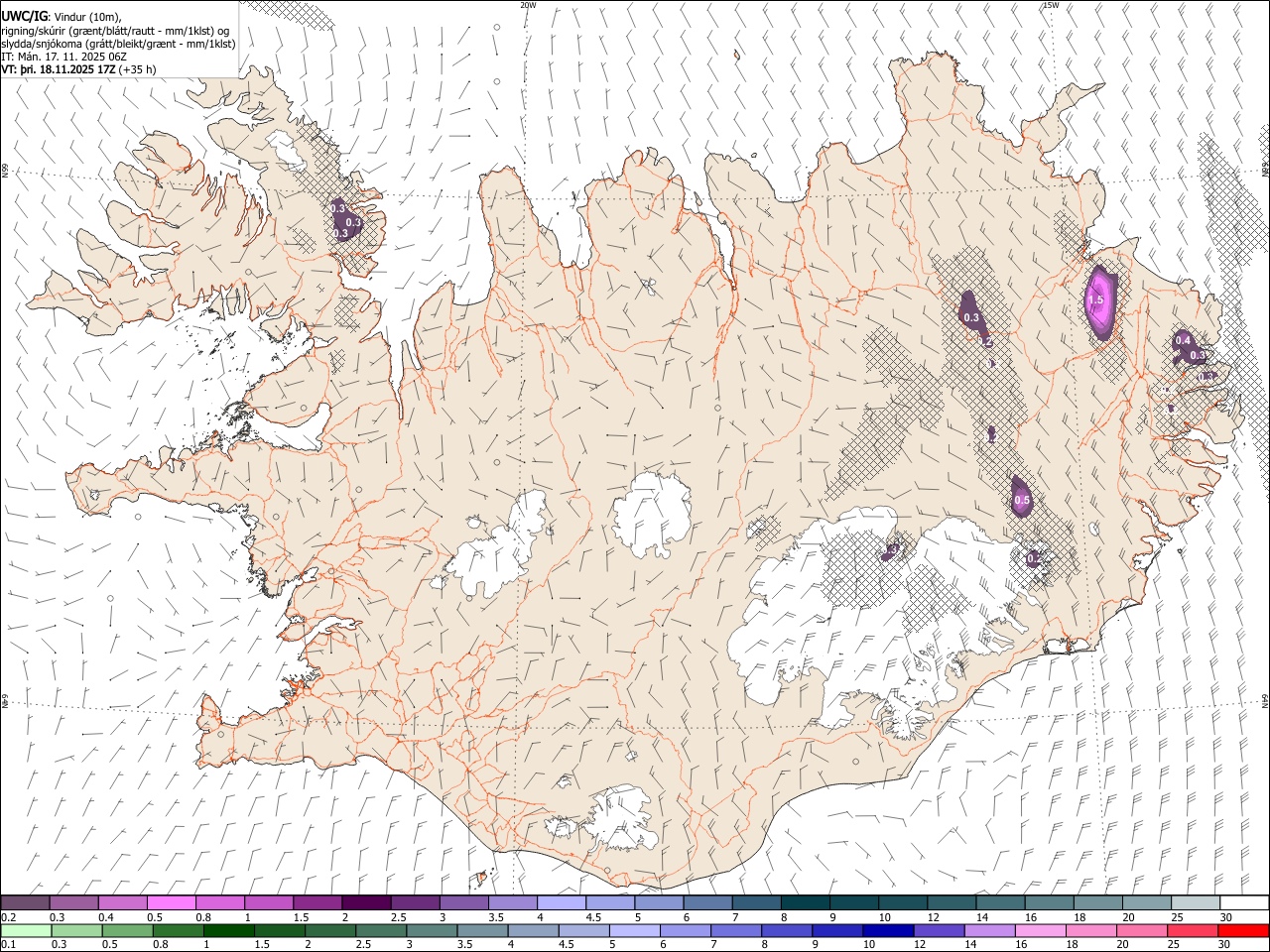Pick the bright red swatch after 30
The image size is (1270, 952).
(x=1242, y=931)
